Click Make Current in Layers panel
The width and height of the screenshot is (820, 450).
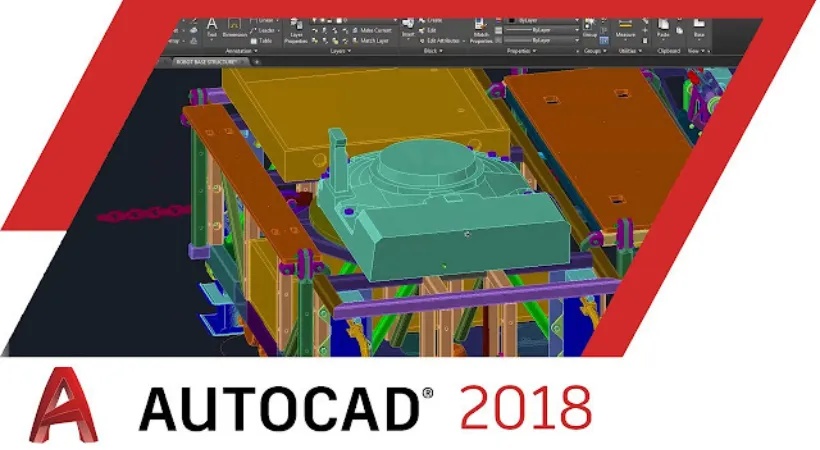[372, 30]
